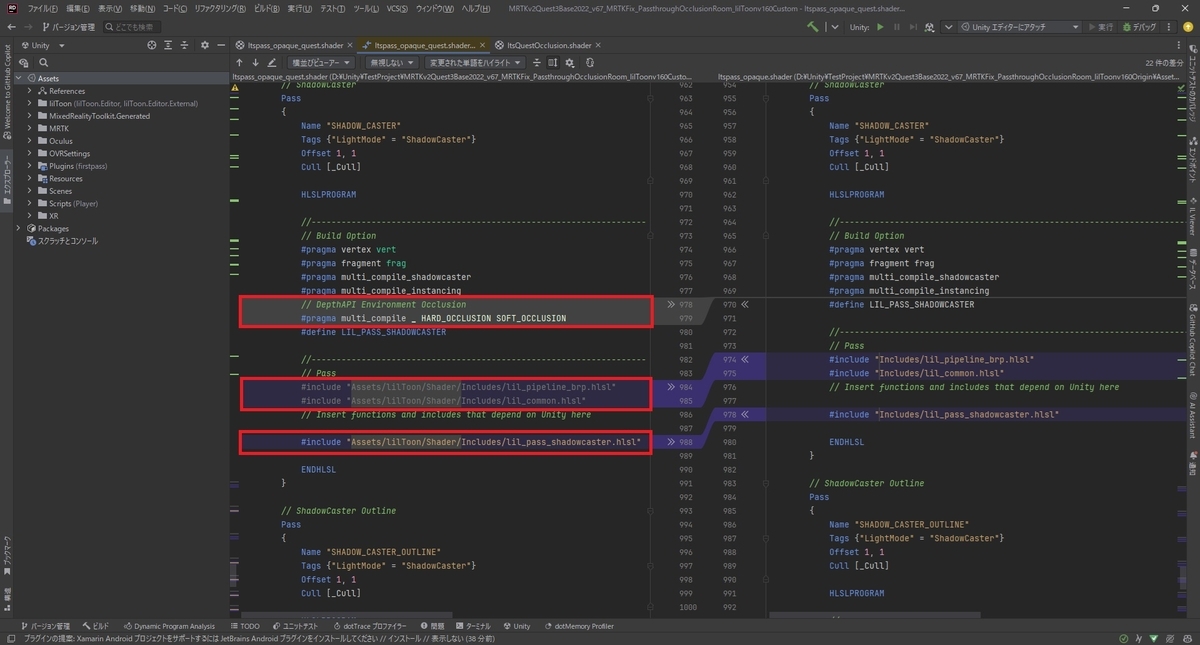Click the デバッグ debug button

pos(1141,27)
